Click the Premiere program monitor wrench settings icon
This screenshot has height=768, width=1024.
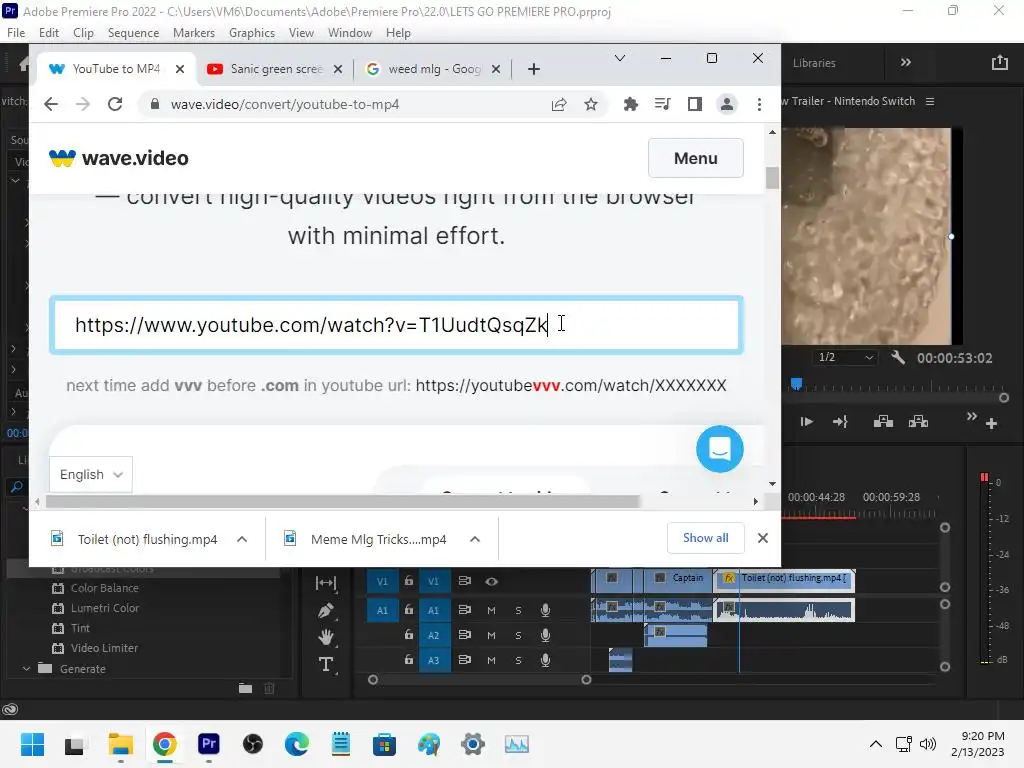898,357
